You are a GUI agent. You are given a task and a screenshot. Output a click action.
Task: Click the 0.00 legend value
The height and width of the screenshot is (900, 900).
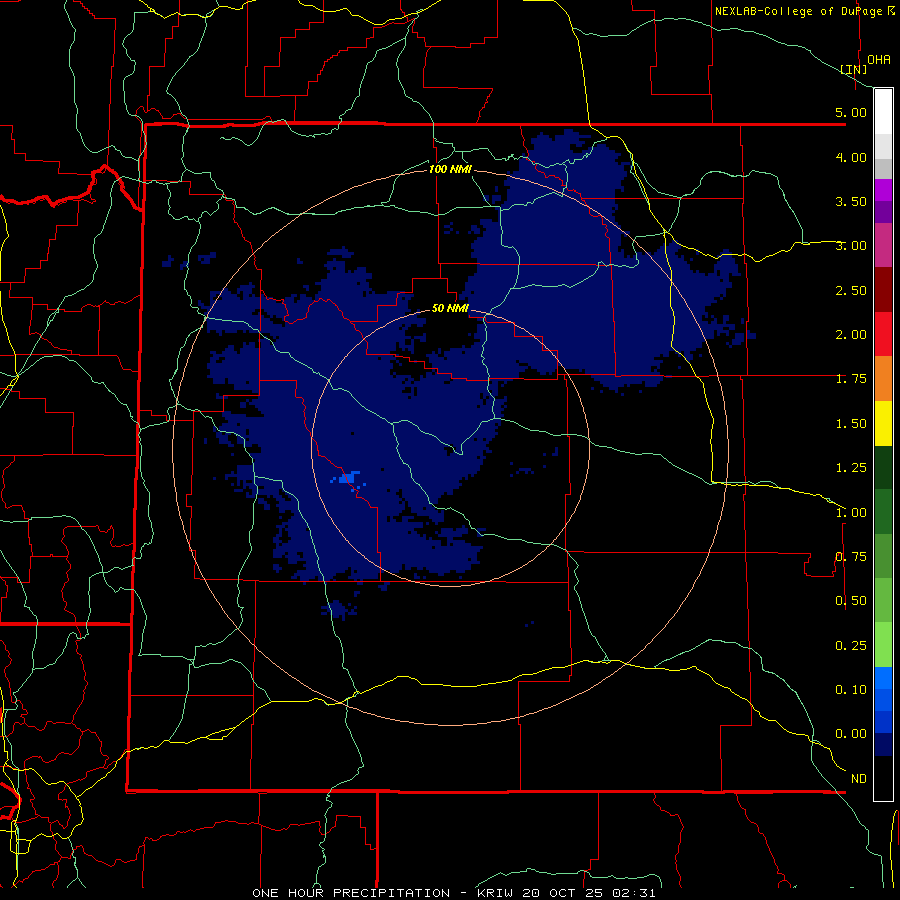[851, 734]
